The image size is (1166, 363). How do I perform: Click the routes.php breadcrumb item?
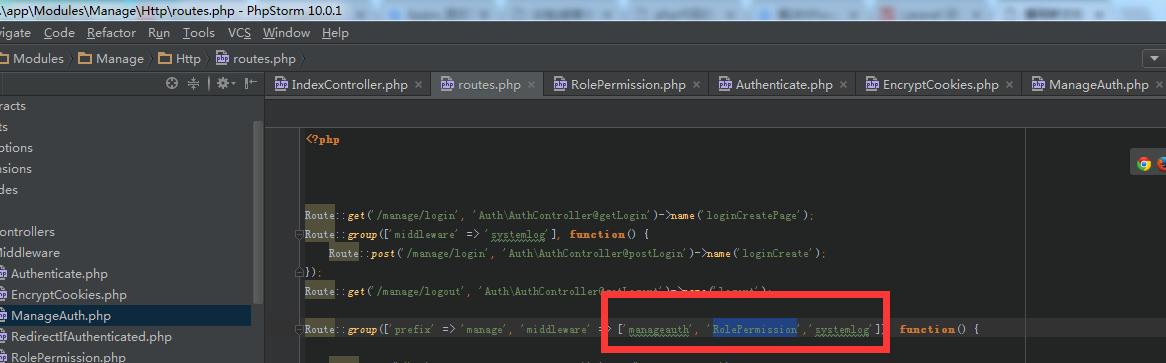257,58
